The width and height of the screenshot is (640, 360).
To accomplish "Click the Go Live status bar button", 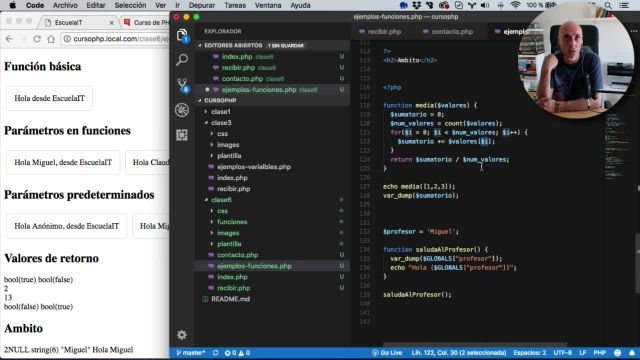I will point(387,353).
